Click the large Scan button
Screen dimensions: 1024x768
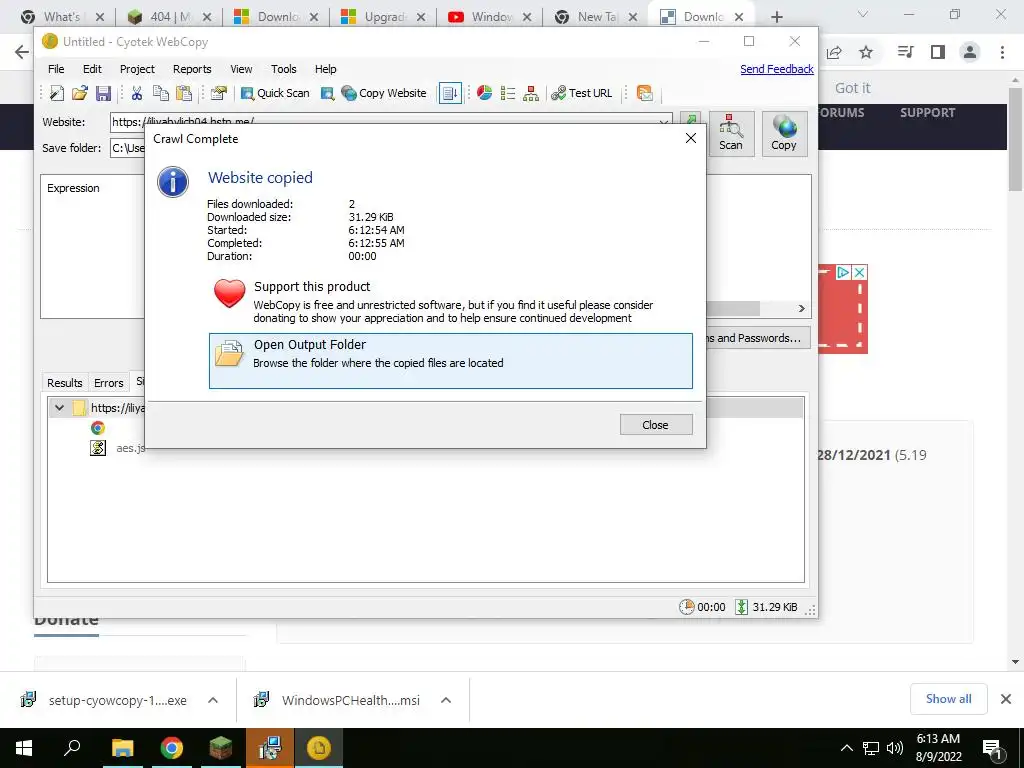[731, 134]
